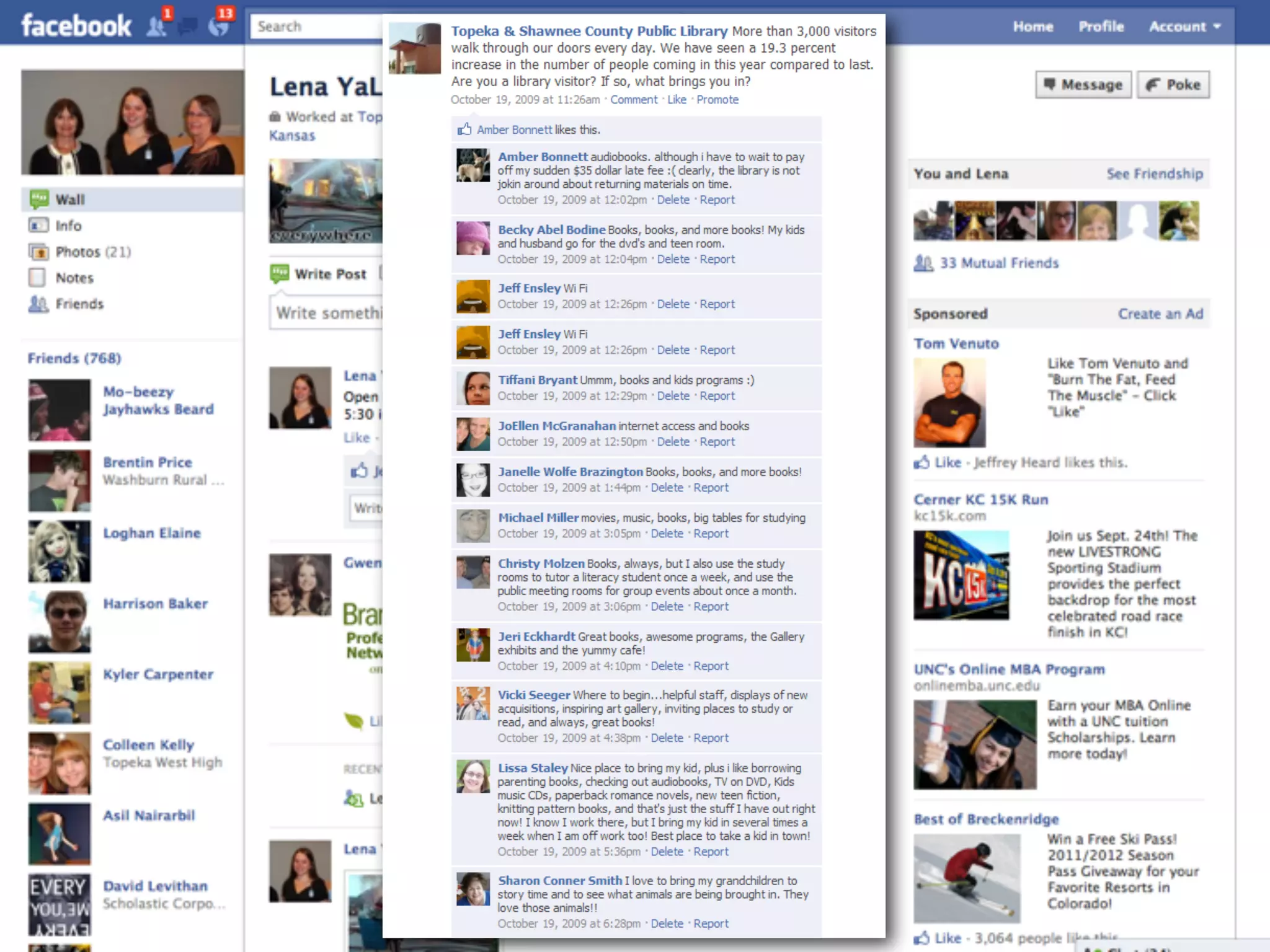Click Promote link under library post
Screen dimensions: 1270x952
(717, 100)
